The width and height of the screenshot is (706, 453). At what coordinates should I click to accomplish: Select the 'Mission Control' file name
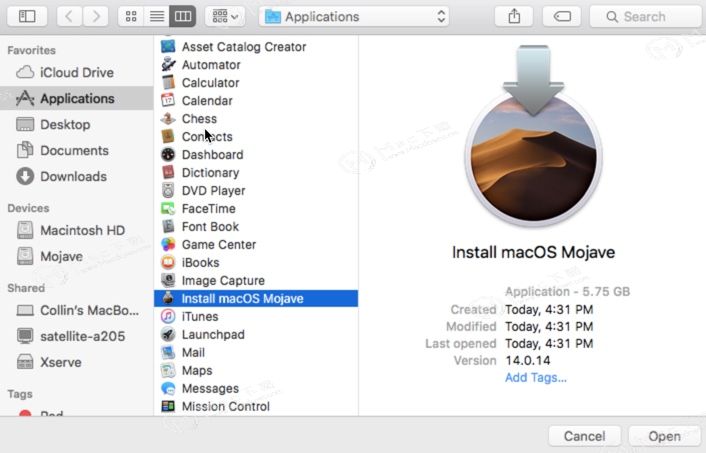(x=226, y=406)
